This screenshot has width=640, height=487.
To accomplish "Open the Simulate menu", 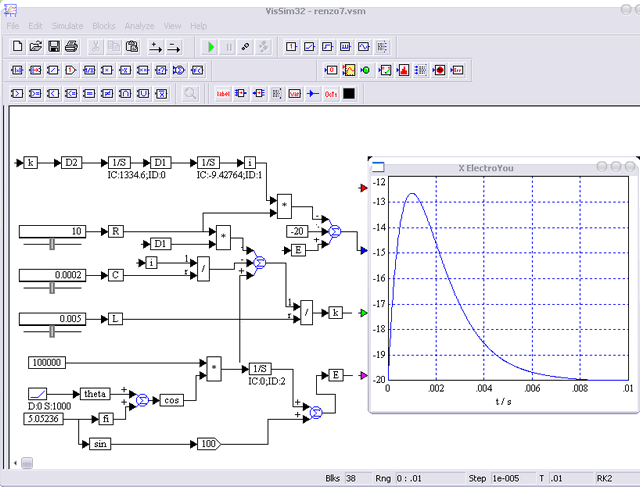I will [x=67, y=25].
